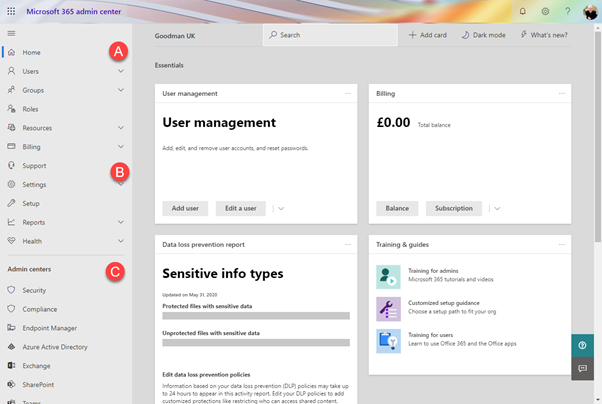Select the Groups icon in sidebar
The width and height of the screenshot is (602, 404).
tap(12, 90)
